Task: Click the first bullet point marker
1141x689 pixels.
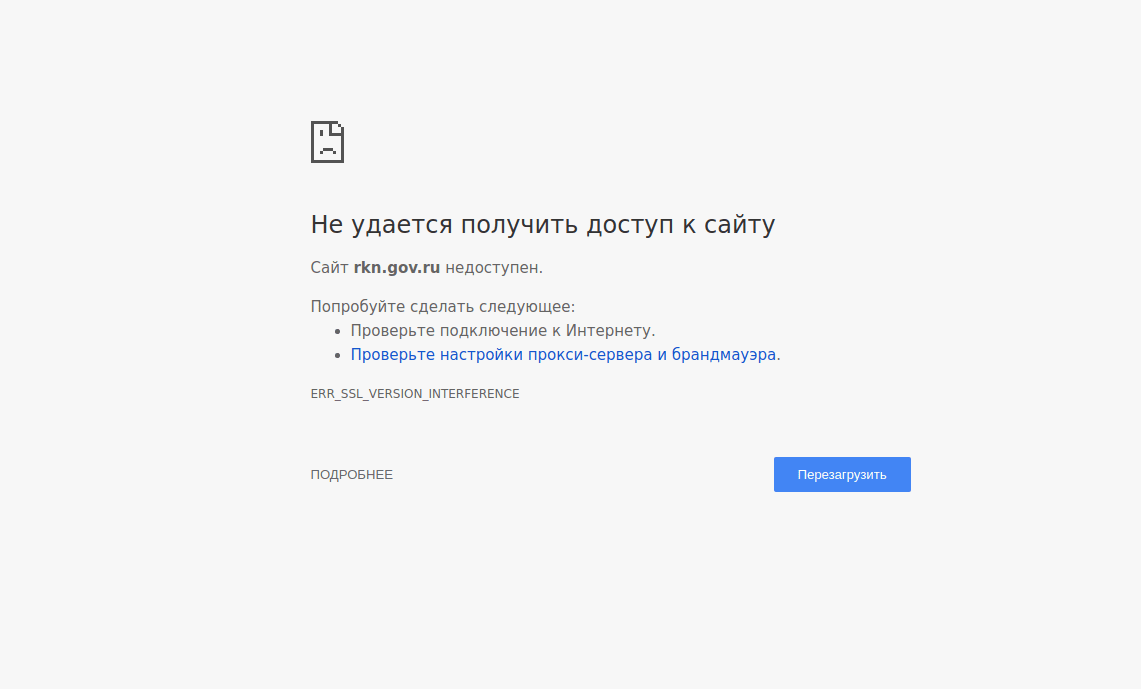Action: [x=338, y=330]
